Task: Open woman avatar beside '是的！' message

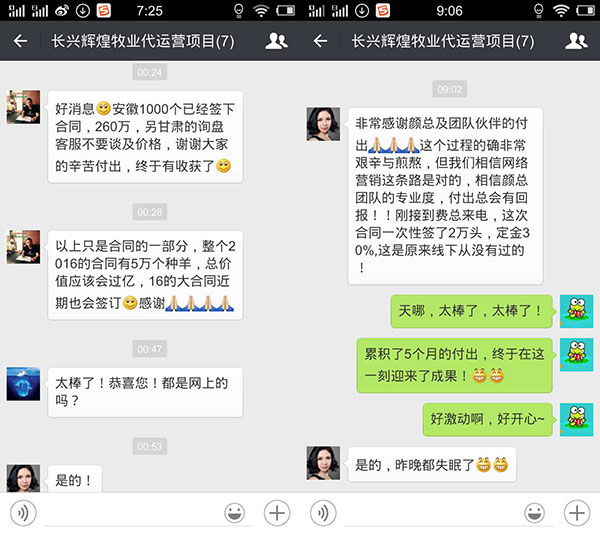Action: pos(23,478)
